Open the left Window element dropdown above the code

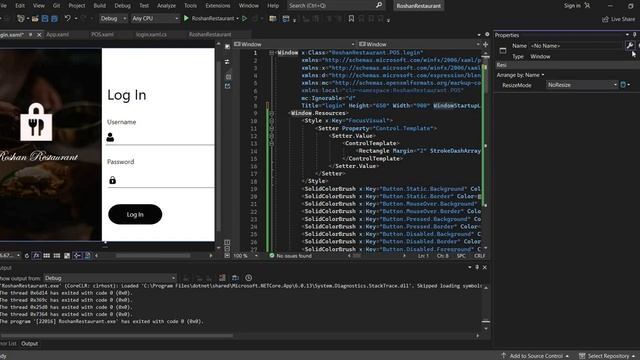(x=295, y=44)
